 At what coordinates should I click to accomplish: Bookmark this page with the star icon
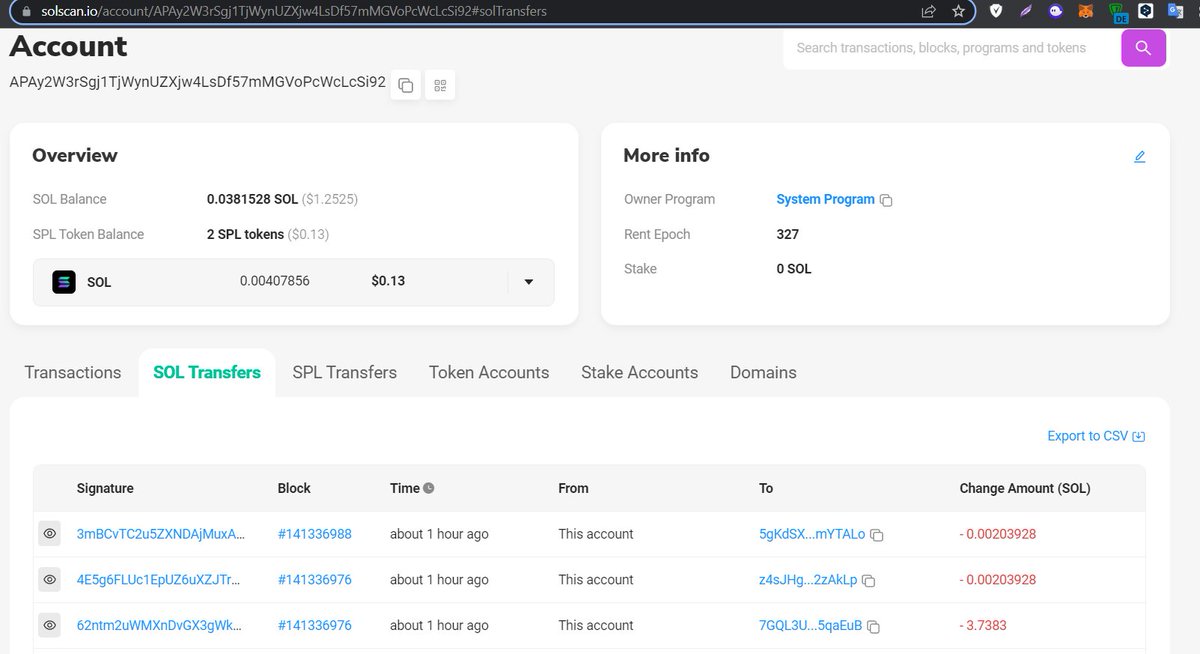[958, 11]
